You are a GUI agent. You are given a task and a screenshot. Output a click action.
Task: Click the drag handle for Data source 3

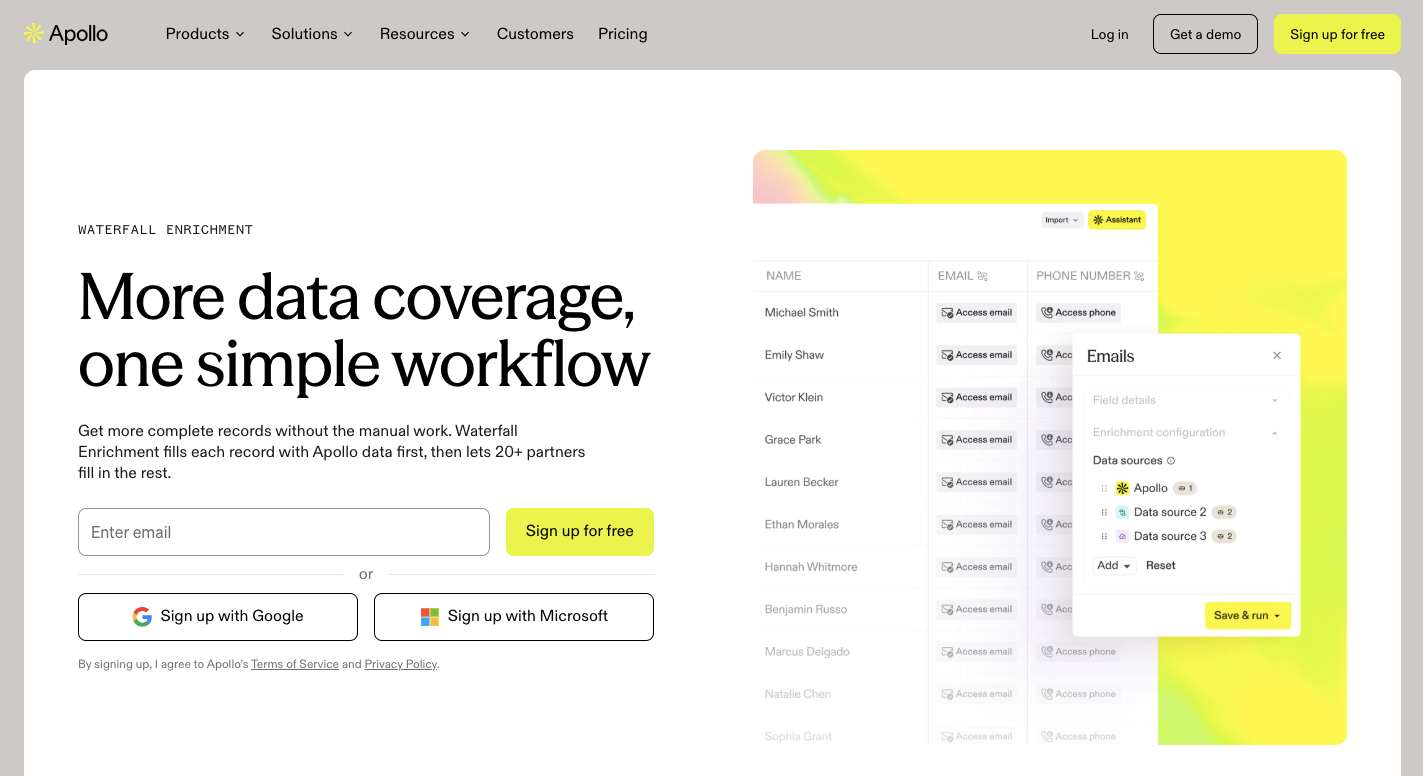coord(1104,536)
